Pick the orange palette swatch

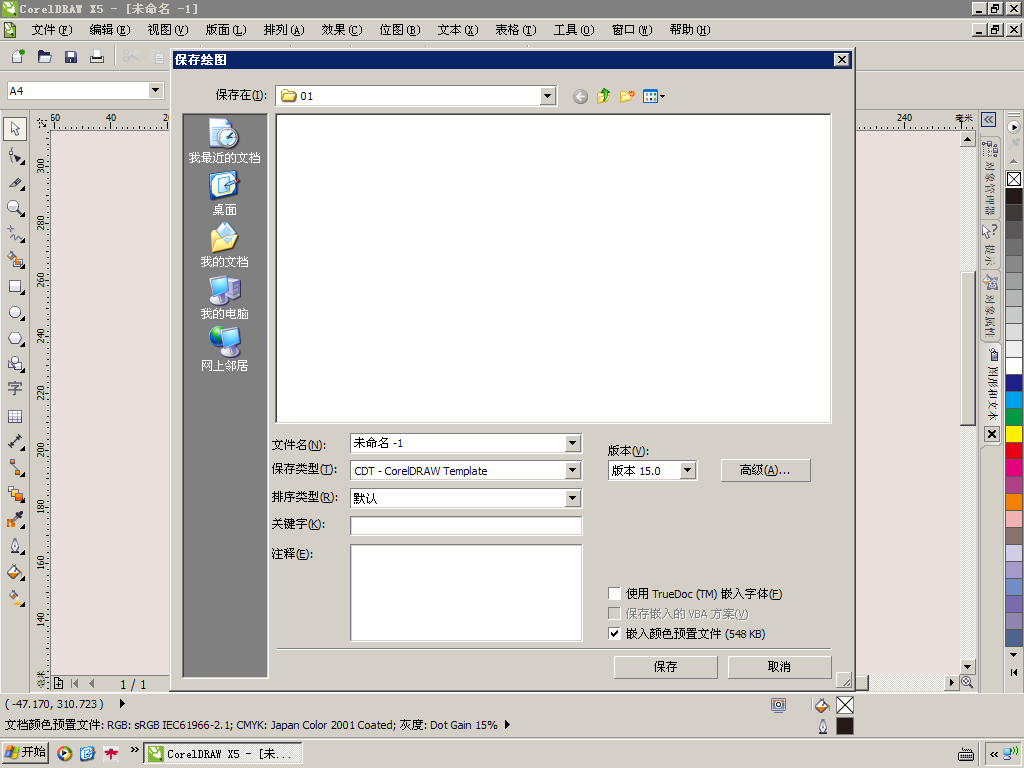(x=1014, y=502)
